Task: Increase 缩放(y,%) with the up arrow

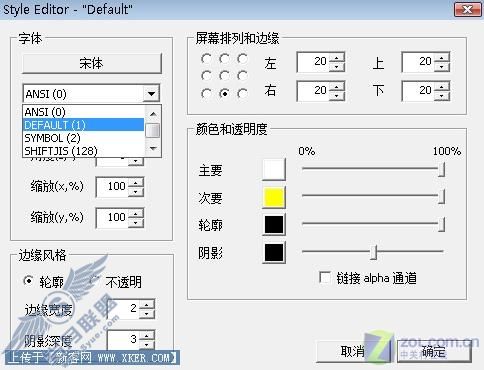Action: coord(136,213)
